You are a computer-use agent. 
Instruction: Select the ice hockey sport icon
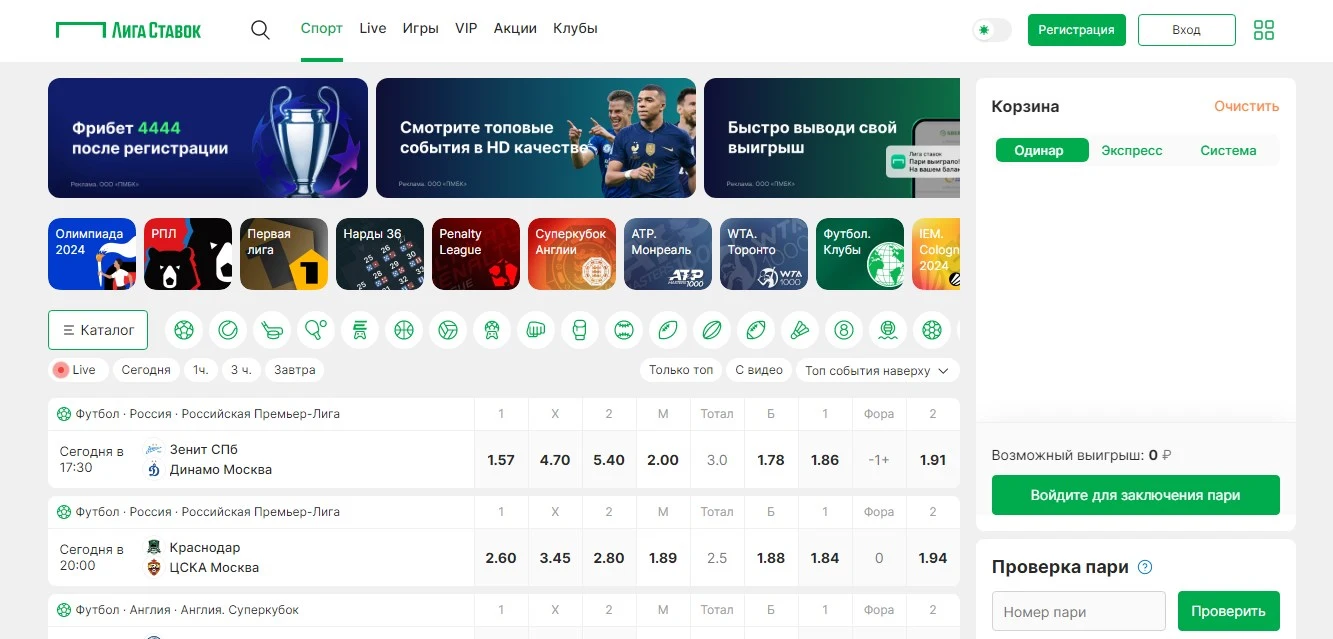click(x=272, y=329)
